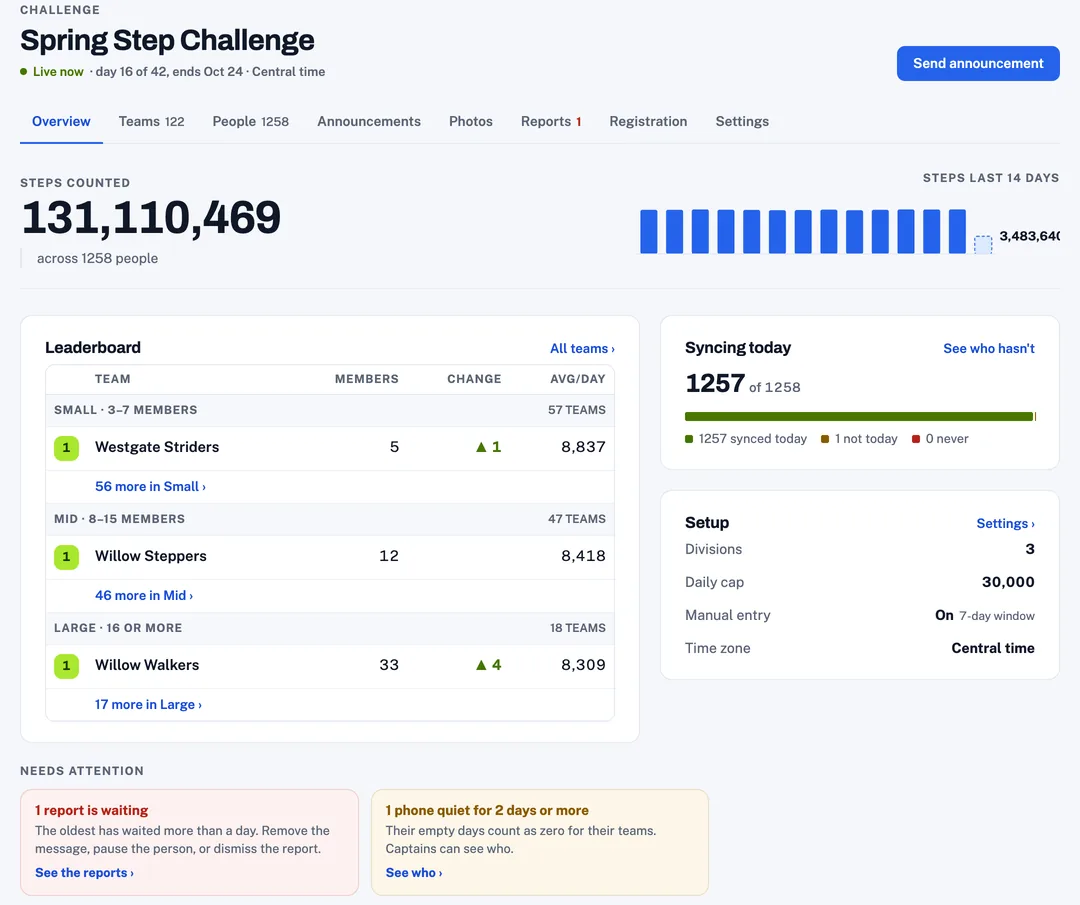Click the first bar in steps chart
1080x905 pixels.
pyautogui.click(x=649, y=231)
